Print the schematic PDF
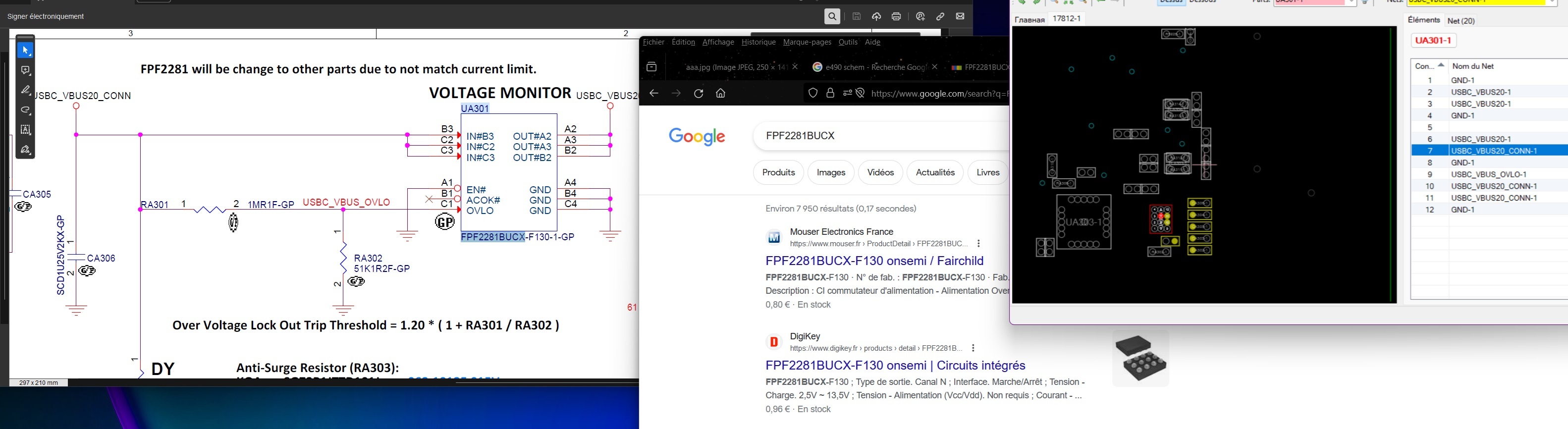 coord(897,16)
